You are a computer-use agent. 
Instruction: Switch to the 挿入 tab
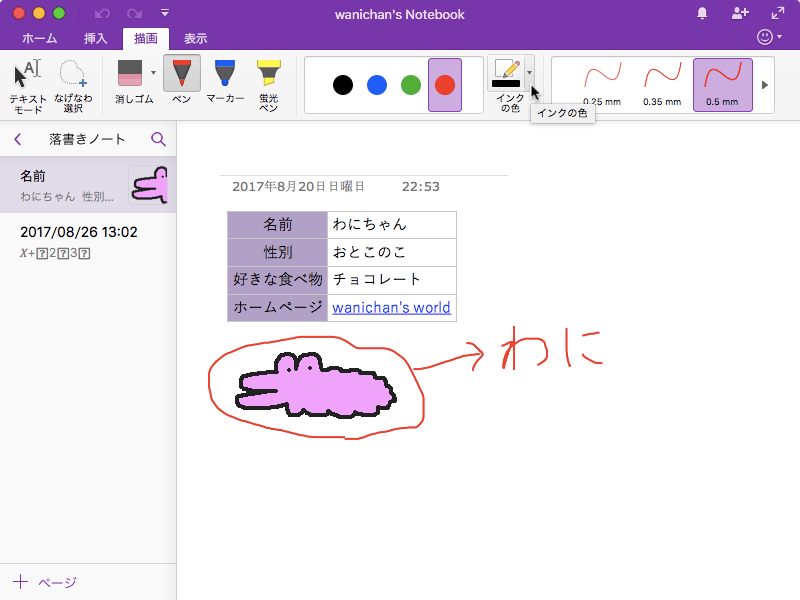tap(95, 38)
